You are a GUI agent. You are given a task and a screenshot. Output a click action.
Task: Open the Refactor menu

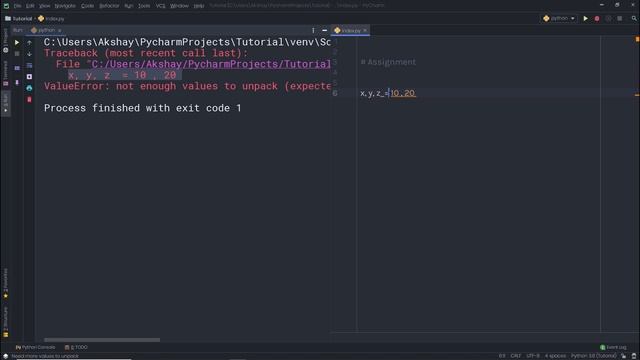[x=109, y=6]
